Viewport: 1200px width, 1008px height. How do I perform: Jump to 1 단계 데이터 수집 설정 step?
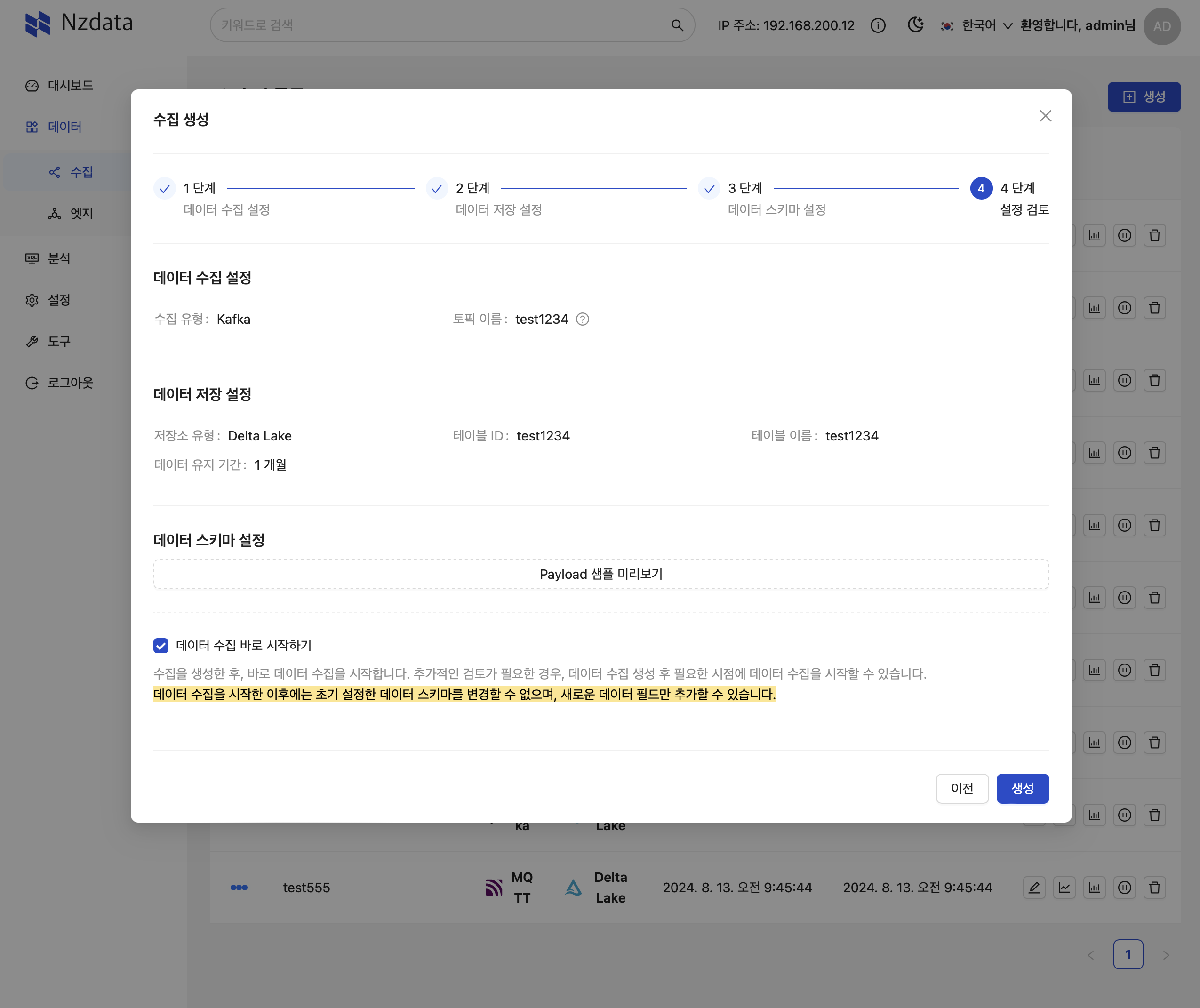click(x=212, y=198)
